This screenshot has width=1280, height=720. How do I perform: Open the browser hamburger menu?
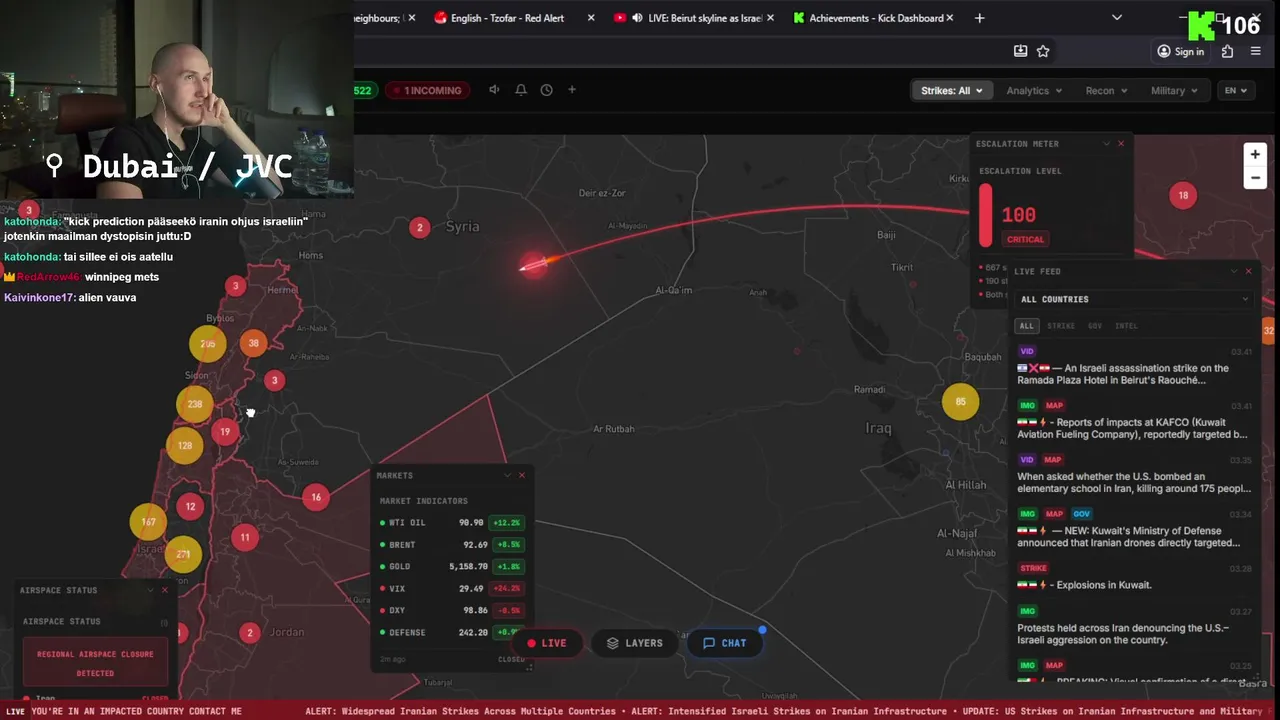click(x=1256, y=51)
